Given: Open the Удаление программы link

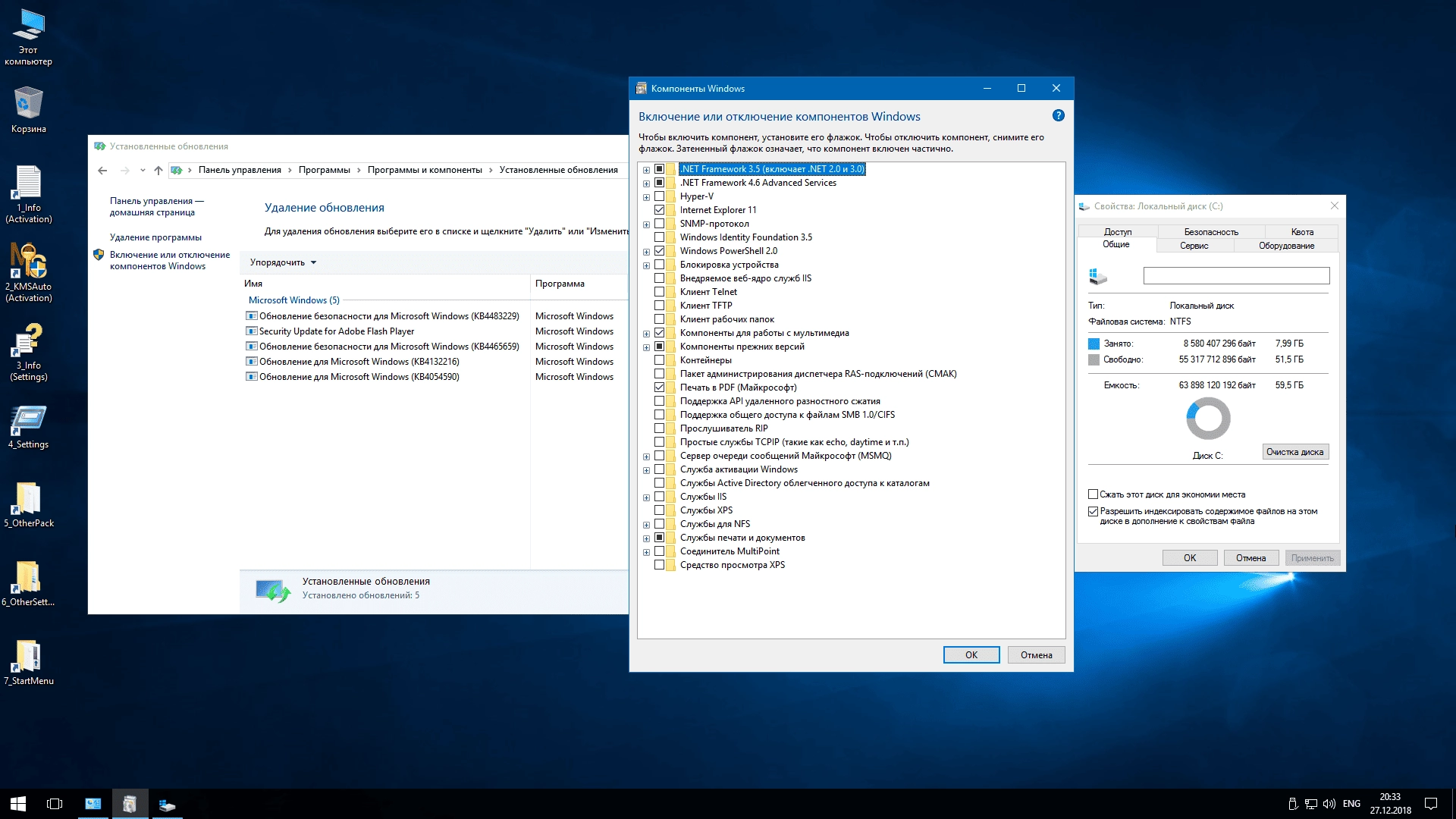Looking at the screenshot, I should pos(155,237).
